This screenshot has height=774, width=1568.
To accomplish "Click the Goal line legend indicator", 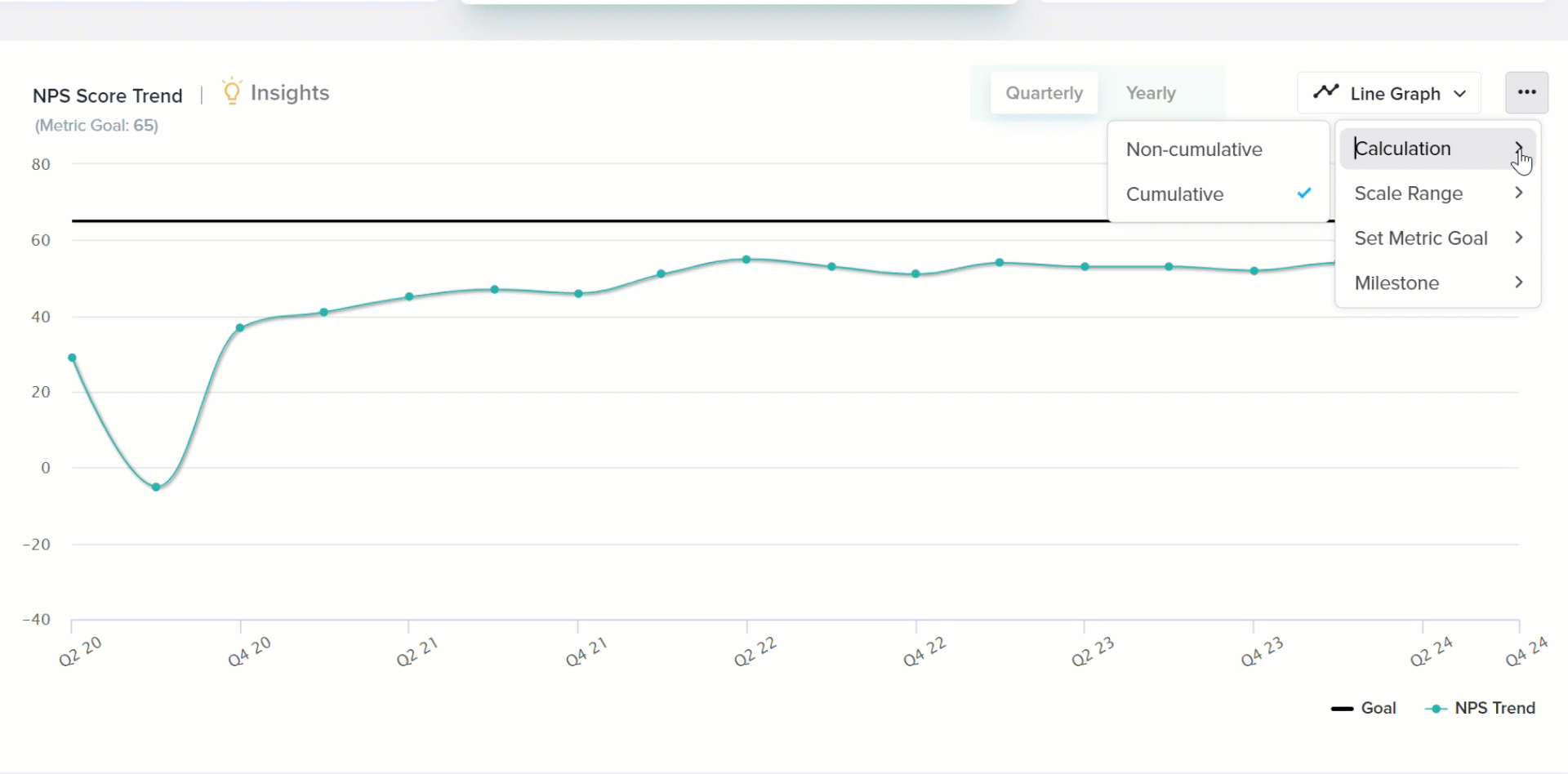I will tap(1342, 708).
